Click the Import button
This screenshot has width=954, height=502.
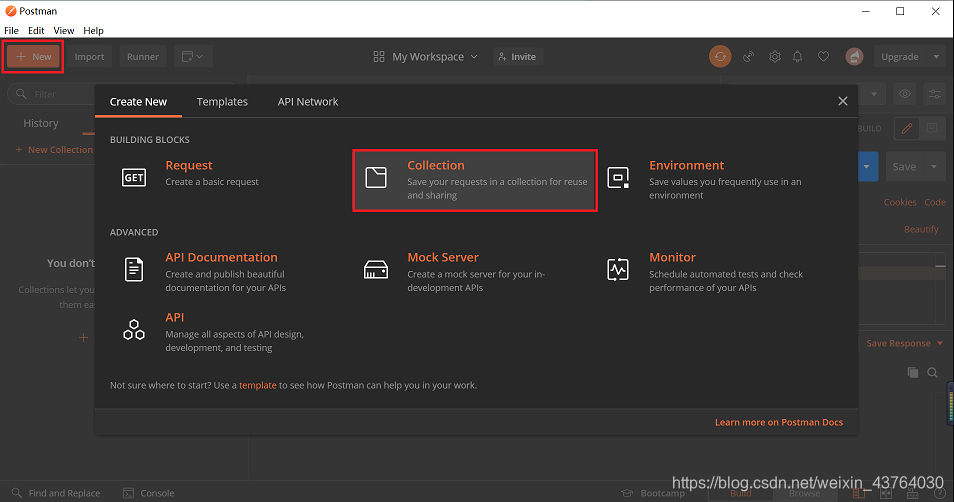pos(89,57)
